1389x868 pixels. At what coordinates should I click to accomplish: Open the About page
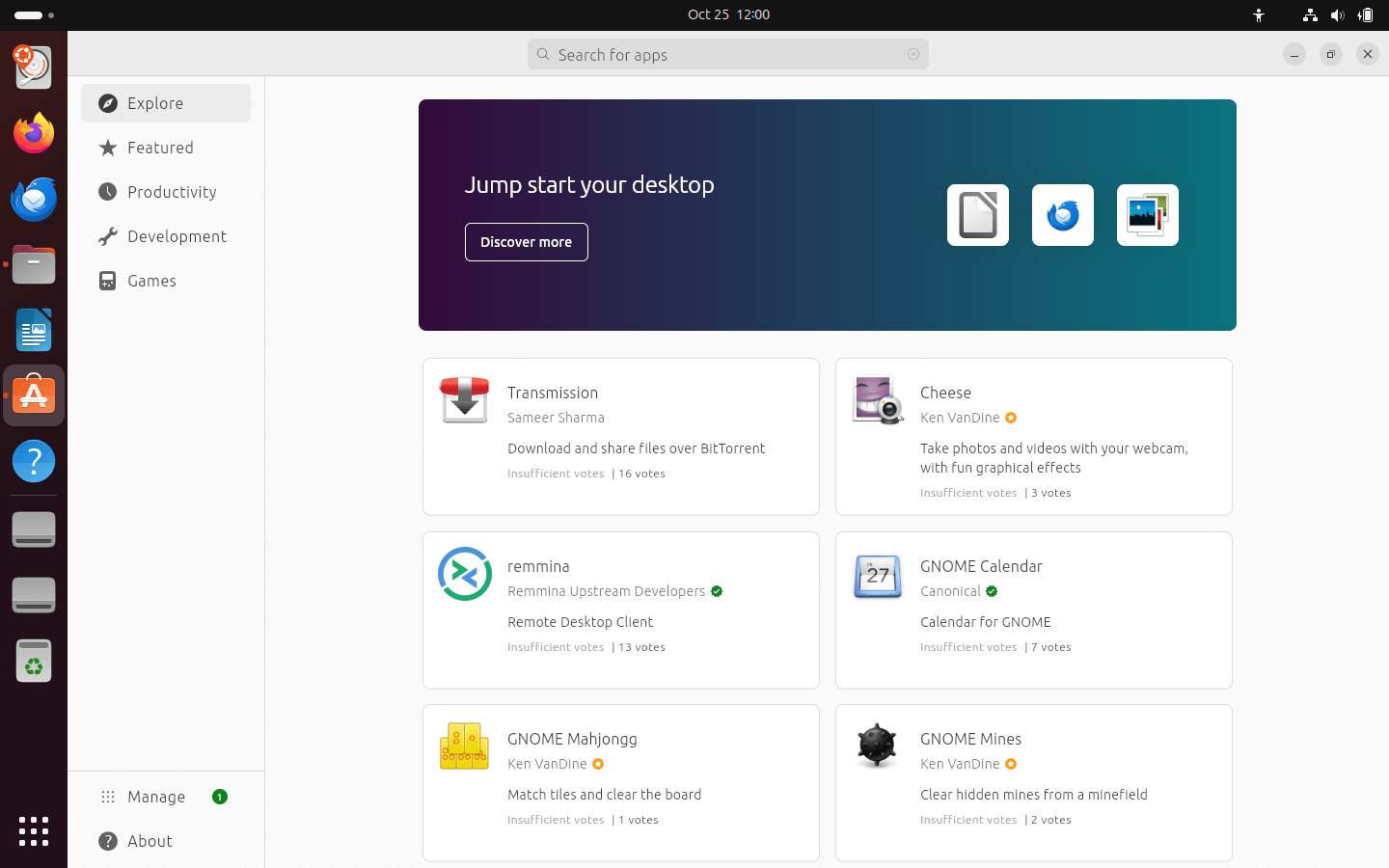pyautogui.click(x=166, y=841)
